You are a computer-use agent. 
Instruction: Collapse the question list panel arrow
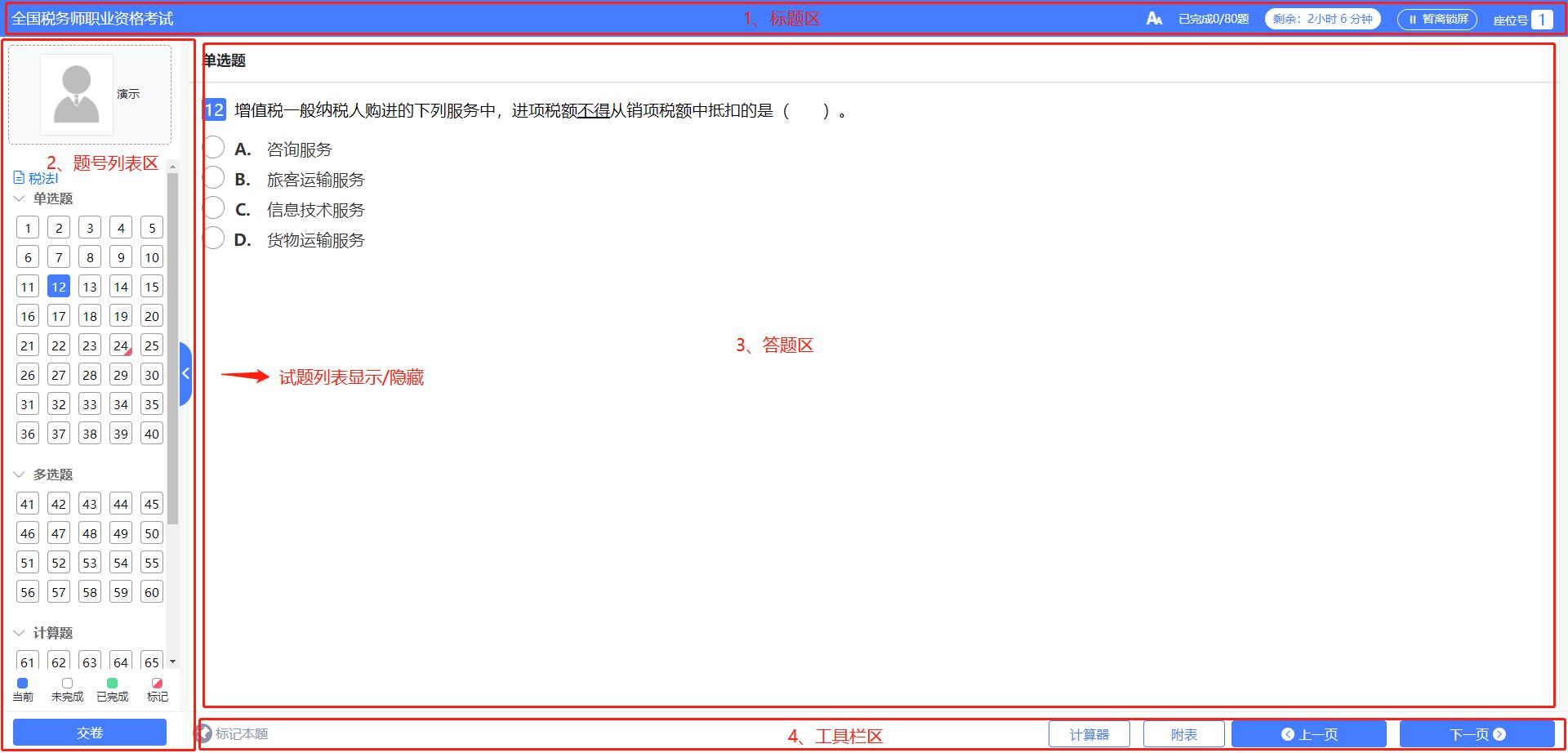pos(185,374)
